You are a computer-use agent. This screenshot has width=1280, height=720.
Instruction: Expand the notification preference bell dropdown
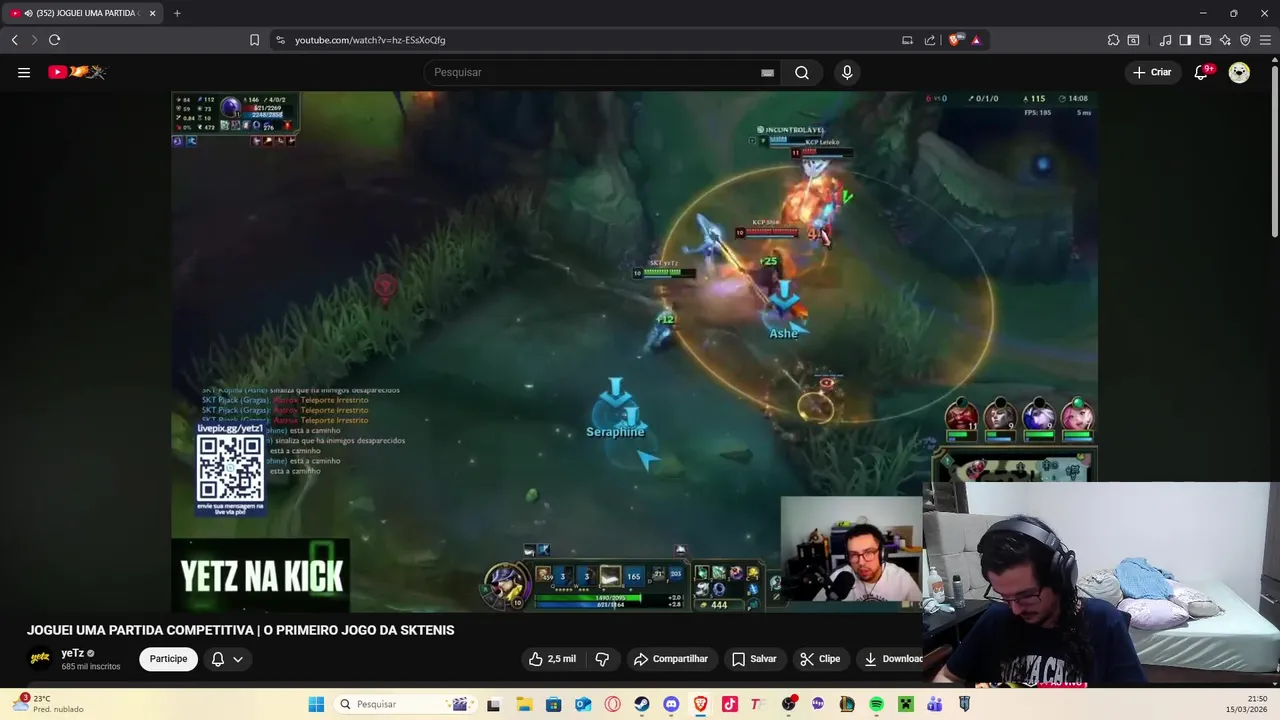point(227,659)
